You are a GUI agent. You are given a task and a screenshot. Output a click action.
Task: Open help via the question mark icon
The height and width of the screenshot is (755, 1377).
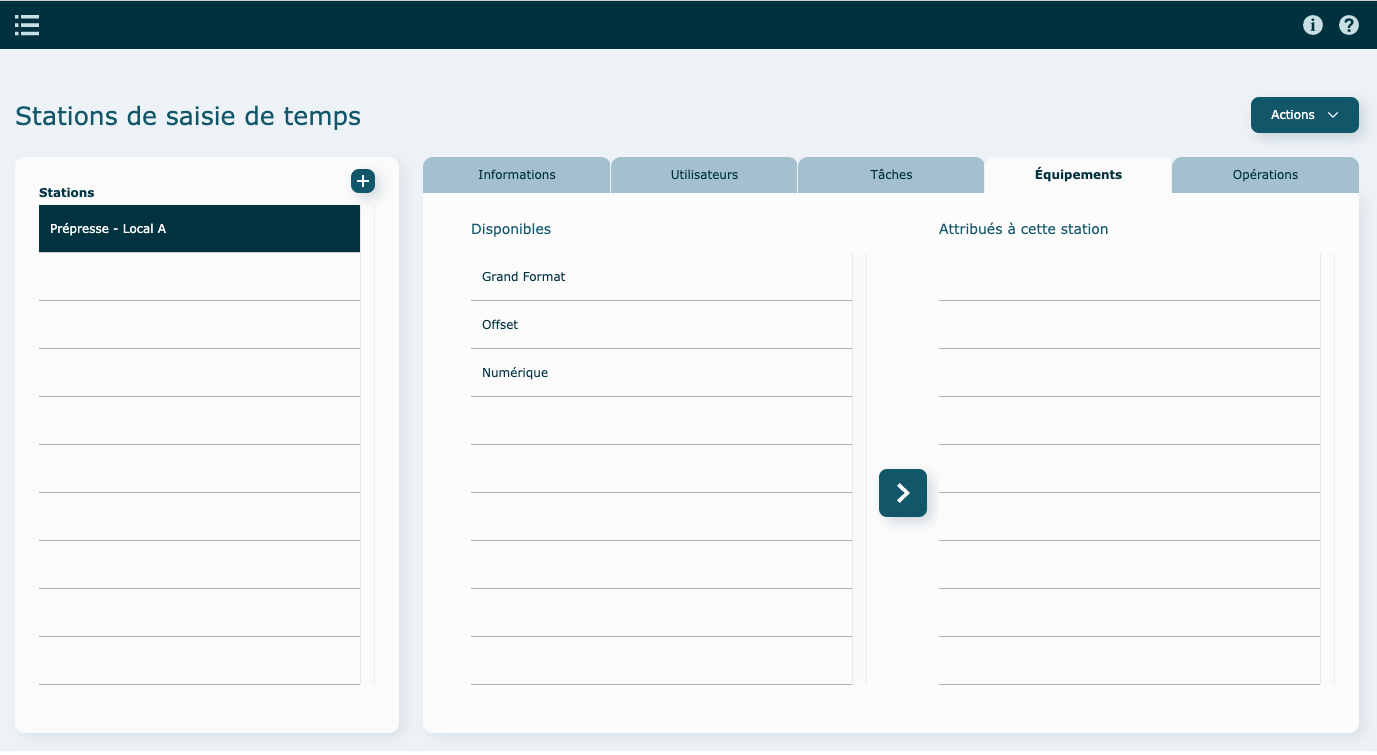point(1349,25)
